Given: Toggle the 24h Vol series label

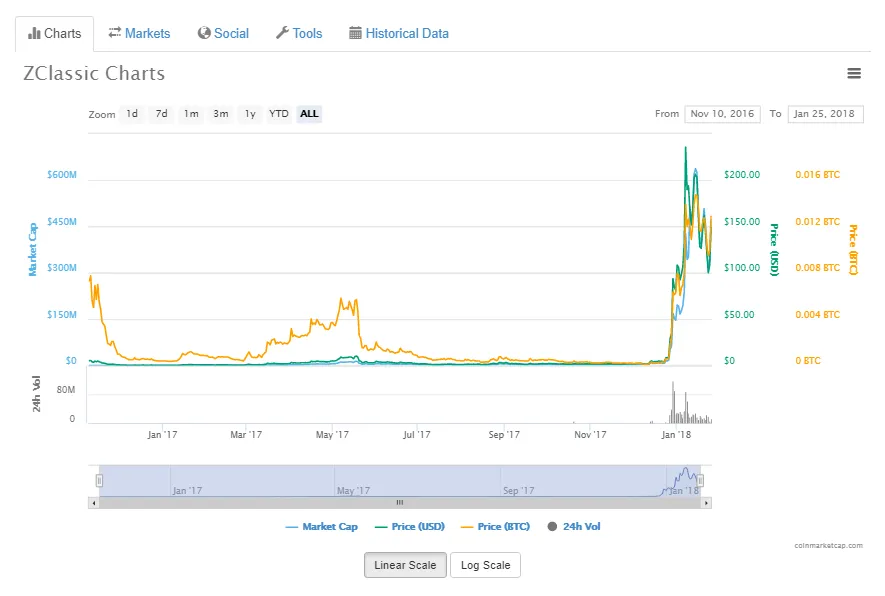Looking at the screenshot, I should pos(581,527).
